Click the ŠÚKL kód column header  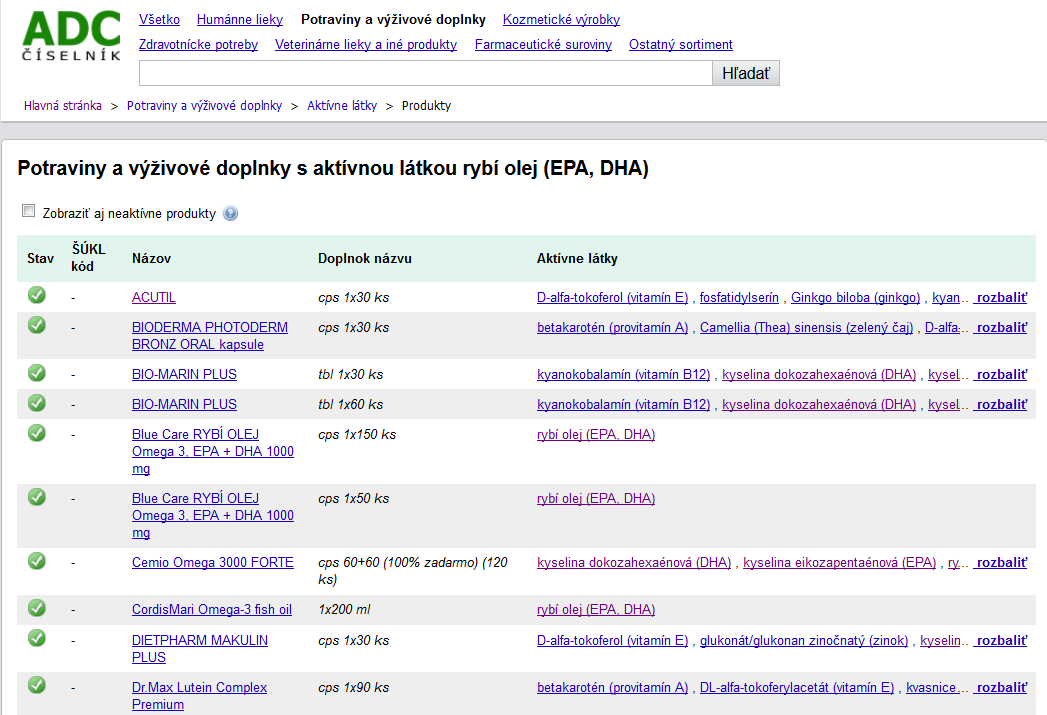tap(88, 258)
